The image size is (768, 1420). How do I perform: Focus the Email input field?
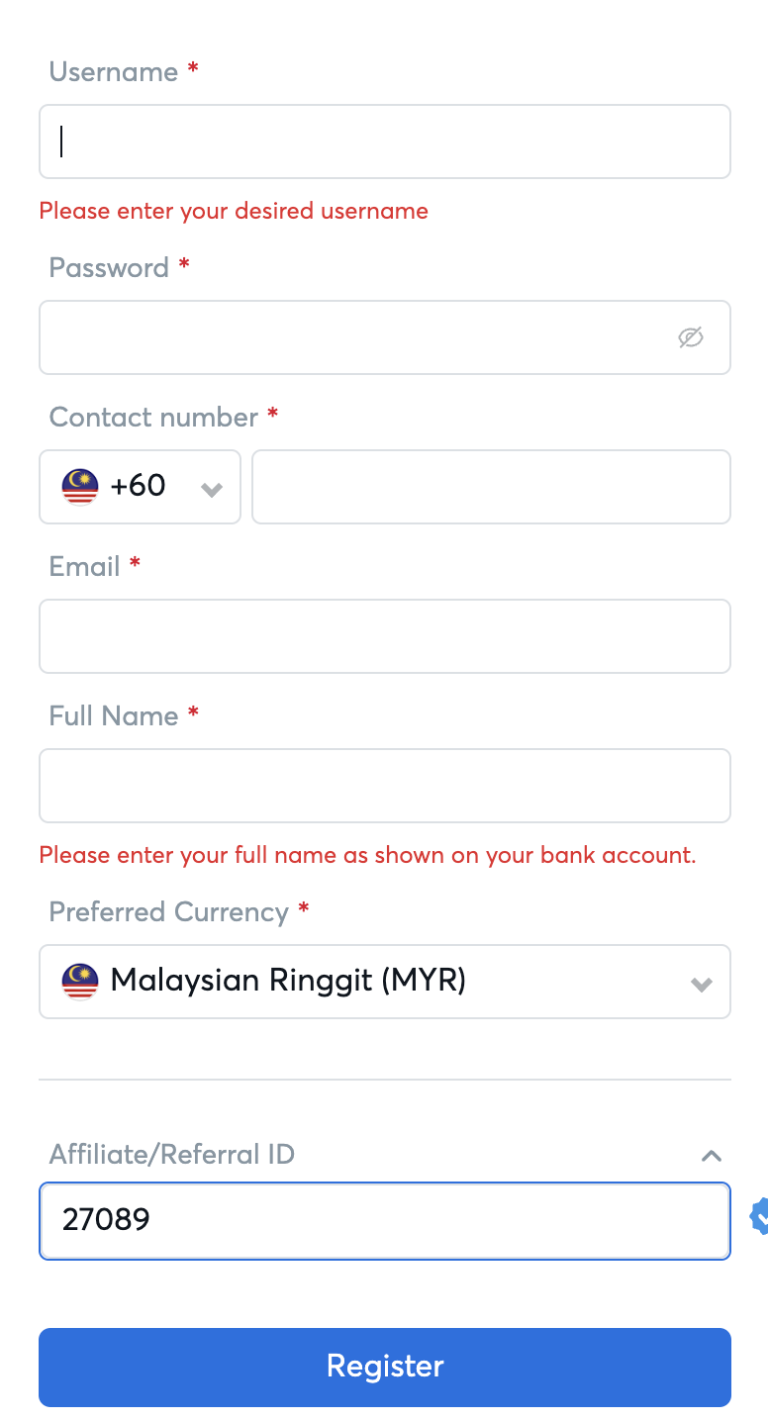[385, 636]
